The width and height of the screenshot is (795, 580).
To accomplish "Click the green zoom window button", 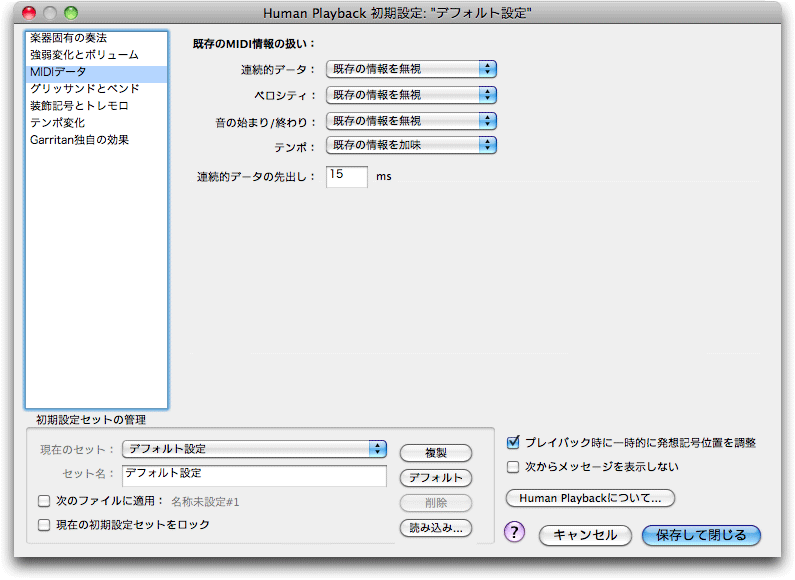I will click(x=71, y=13).
